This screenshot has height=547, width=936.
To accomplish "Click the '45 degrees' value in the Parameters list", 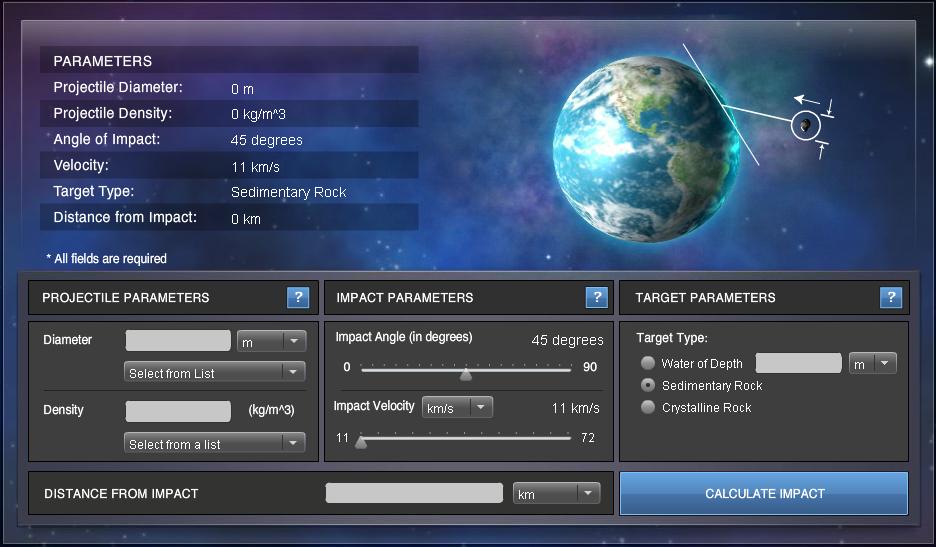I will pyautogui.click(x=266, y=140).
